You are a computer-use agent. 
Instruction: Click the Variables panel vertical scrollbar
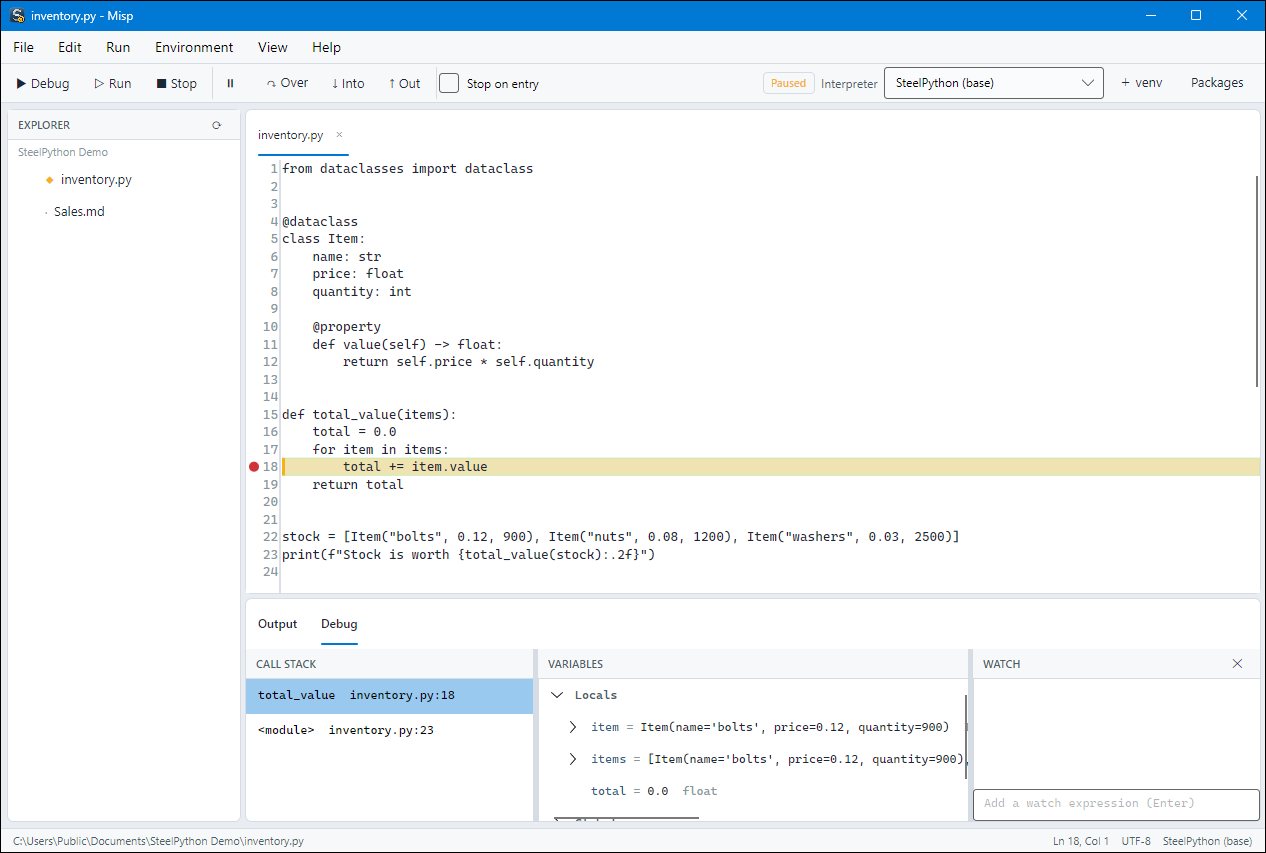point(966,737)
